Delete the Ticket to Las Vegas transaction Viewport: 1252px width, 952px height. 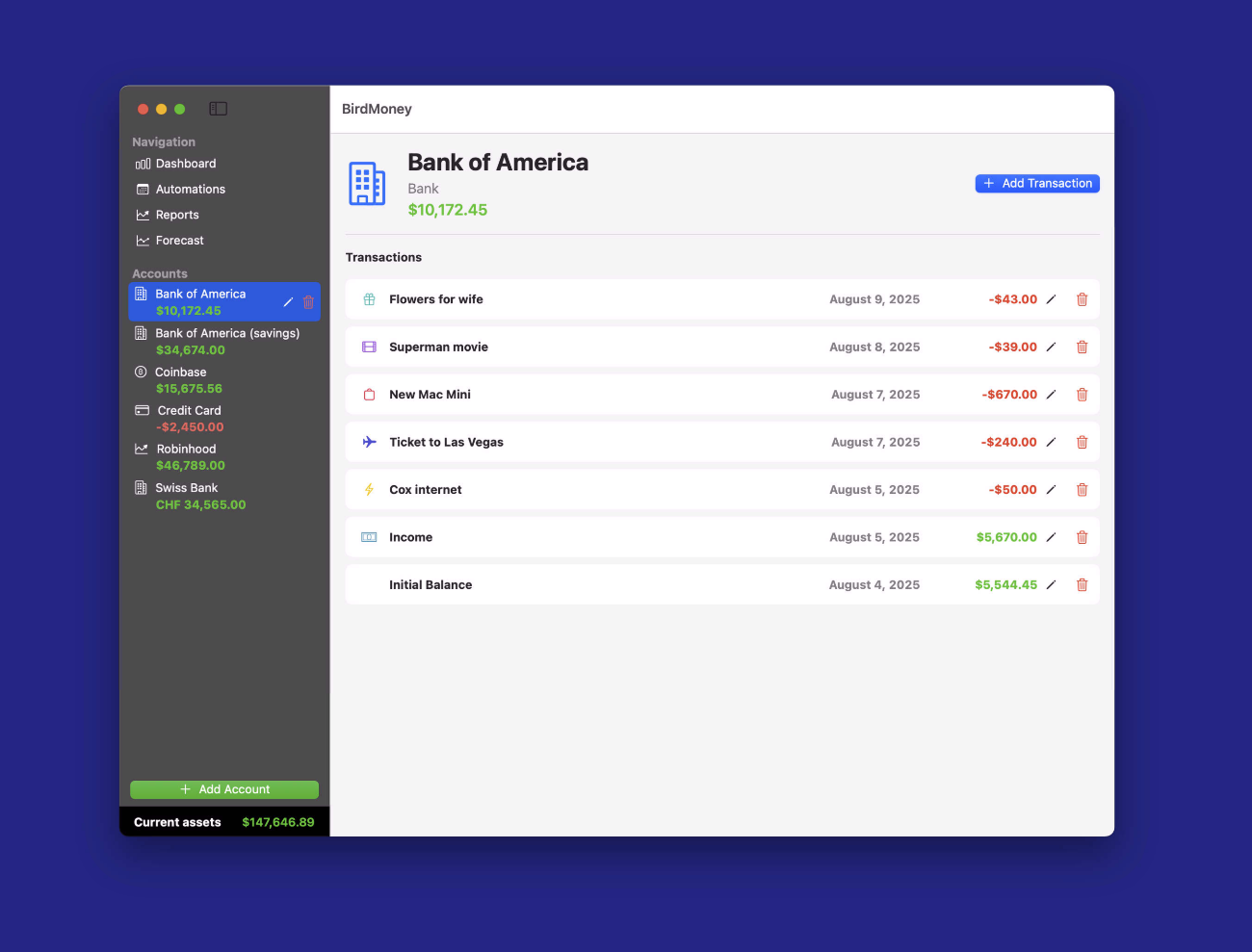pos(1082,442)
